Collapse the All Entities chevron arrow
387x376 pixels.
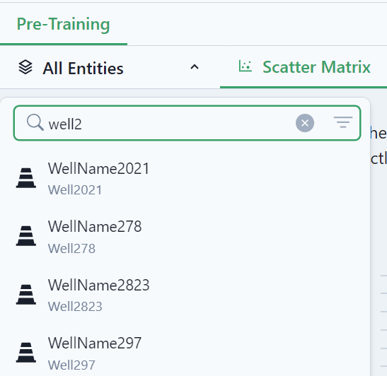[194, 67]
